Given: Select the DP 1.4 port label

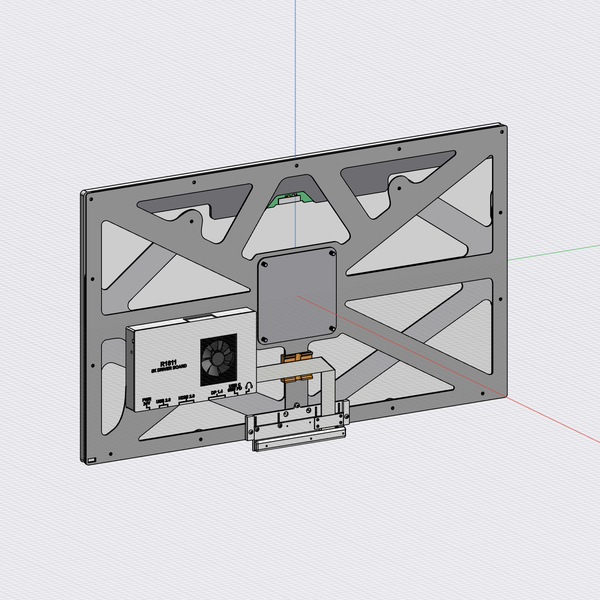Looking at the screenshot, I should coord(217,393).
